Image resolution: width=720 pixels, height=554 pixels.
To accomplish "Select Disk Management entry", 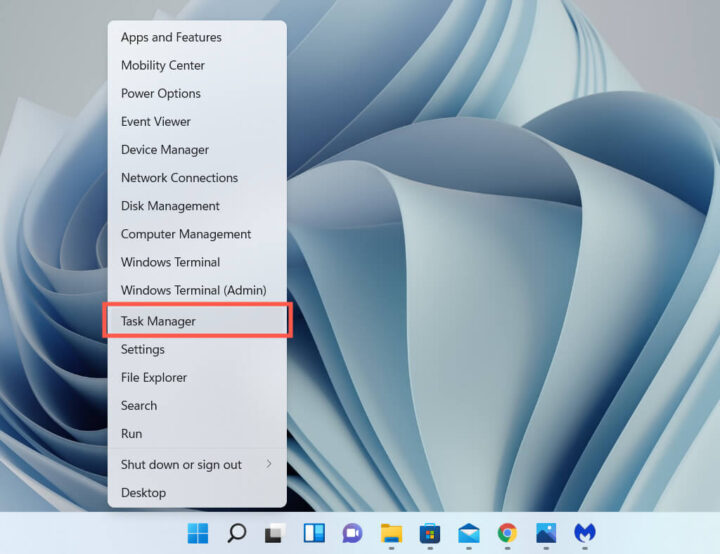I will tap(197, 206).
